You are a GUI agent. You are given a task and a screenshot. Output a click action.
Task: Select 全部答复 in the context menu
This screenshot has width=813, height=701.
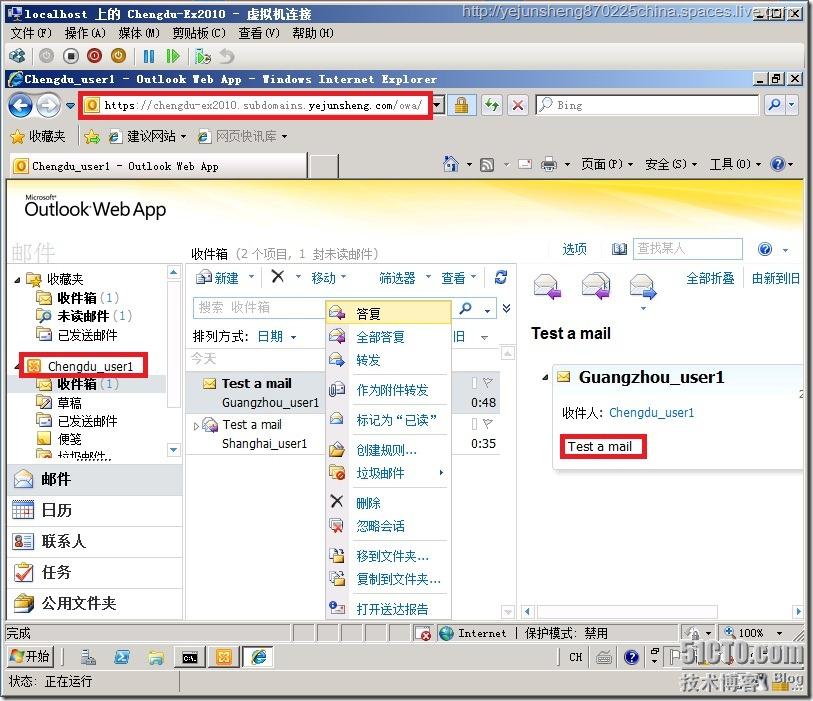(388, 337)
